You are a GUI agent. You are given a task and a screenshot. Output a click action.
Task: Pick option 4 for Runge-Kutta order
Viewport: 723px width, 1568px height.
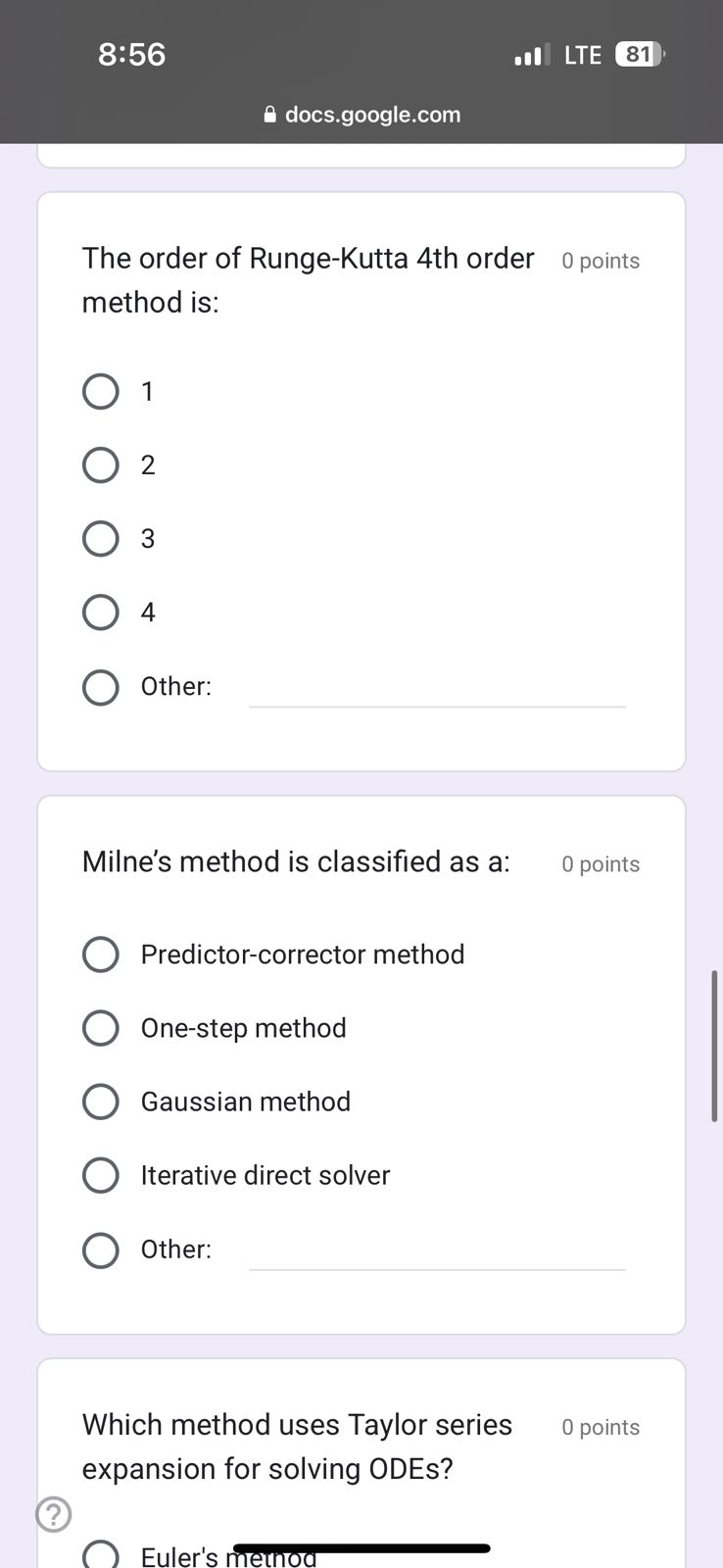click(100, 612)
